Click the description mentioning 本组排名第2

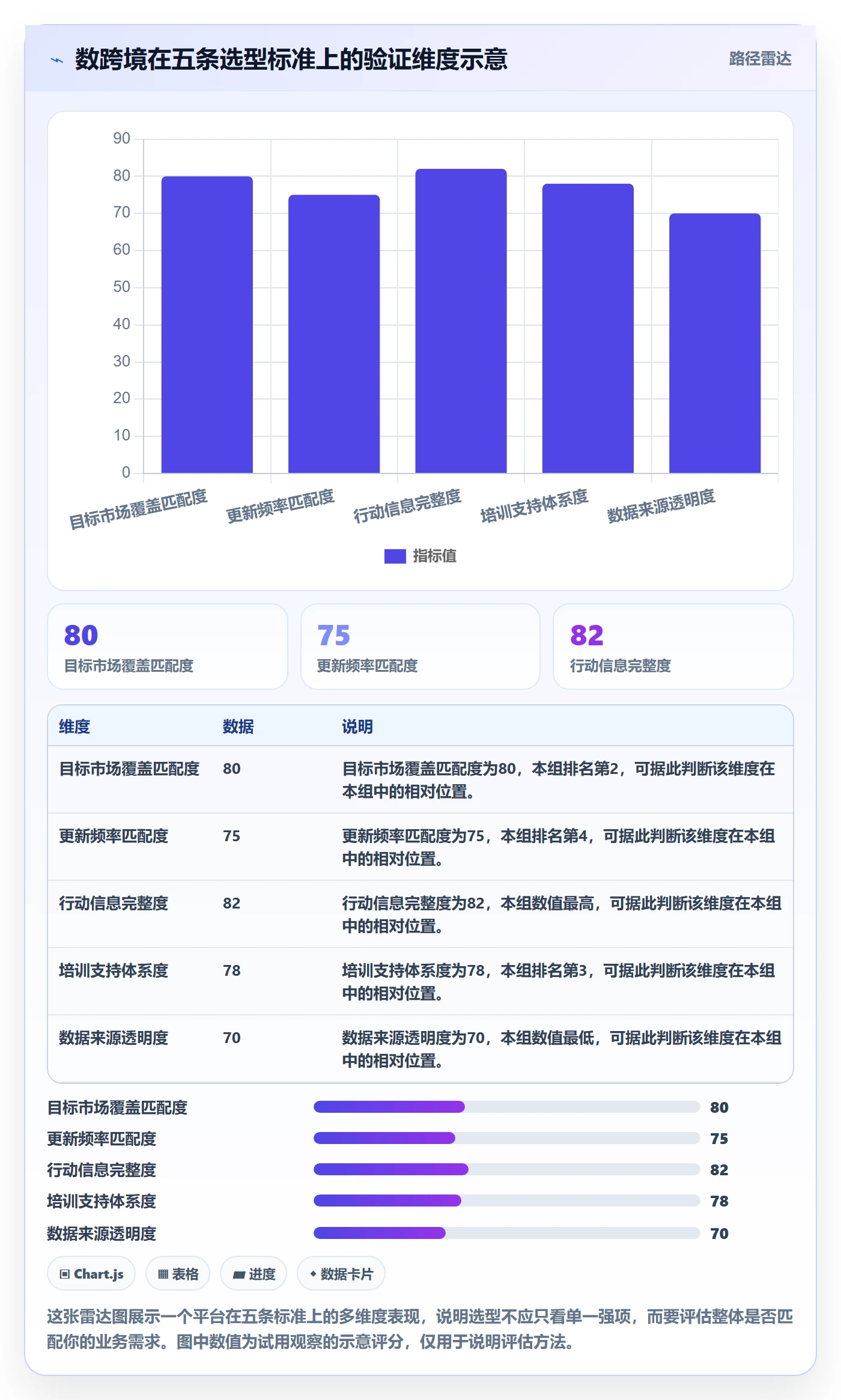(x=559, y=780)
